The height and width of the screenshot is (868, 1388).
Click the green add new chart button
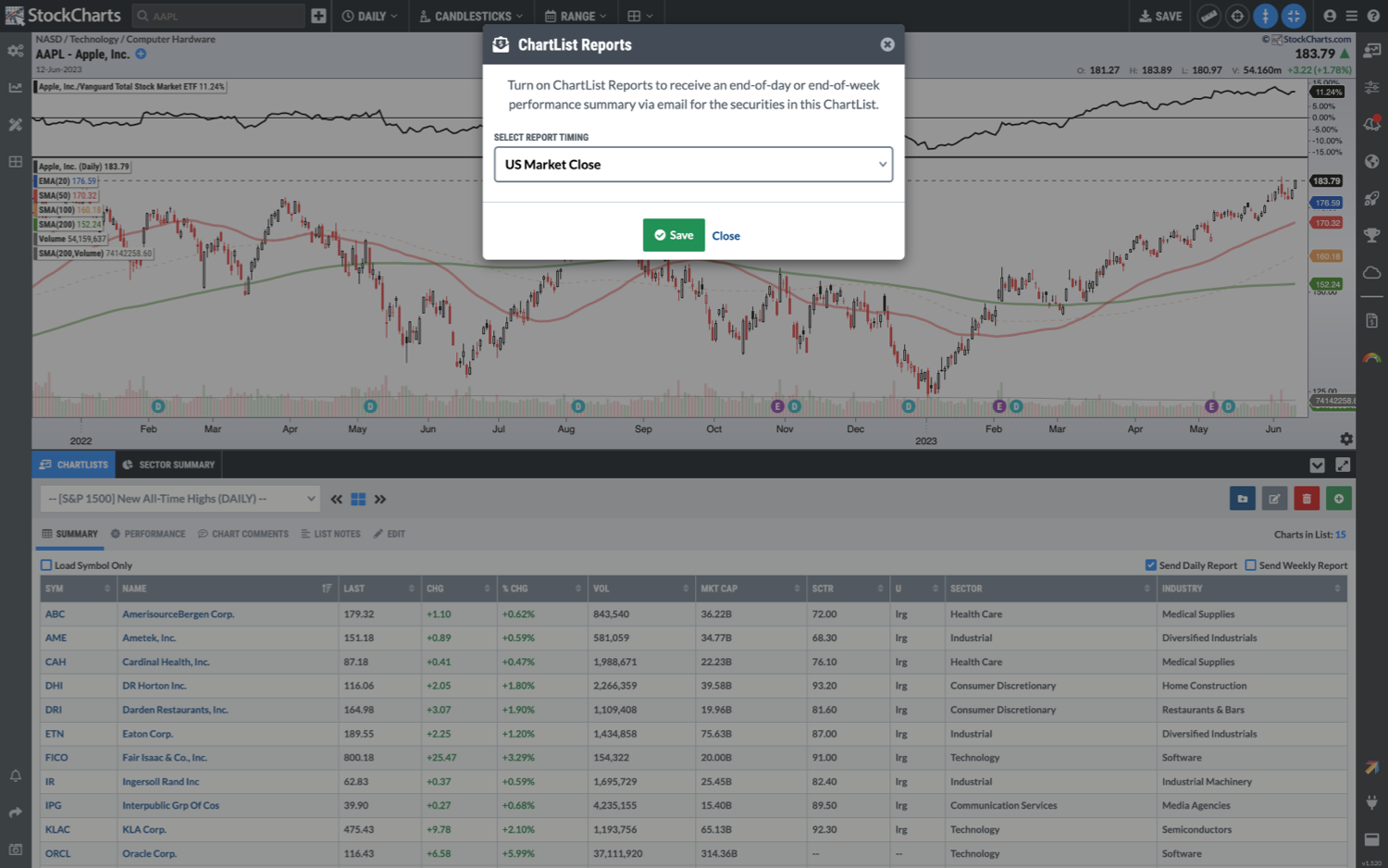point(1338,499)
